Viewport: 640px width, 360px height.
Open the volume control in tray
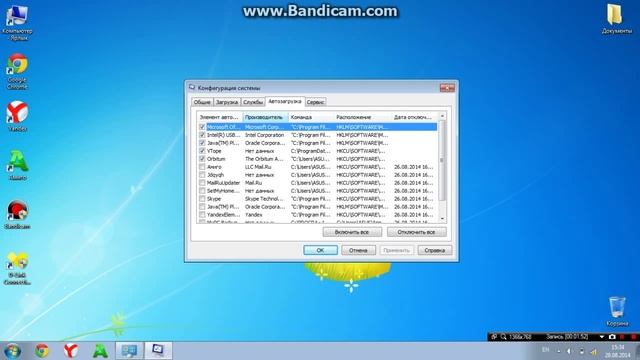569,351
